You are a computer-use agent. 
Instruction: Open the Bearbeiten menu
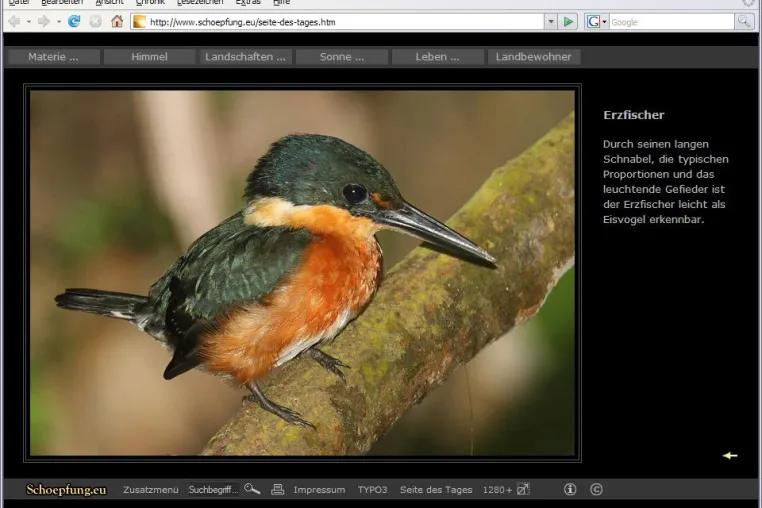[x=62, y=2]
